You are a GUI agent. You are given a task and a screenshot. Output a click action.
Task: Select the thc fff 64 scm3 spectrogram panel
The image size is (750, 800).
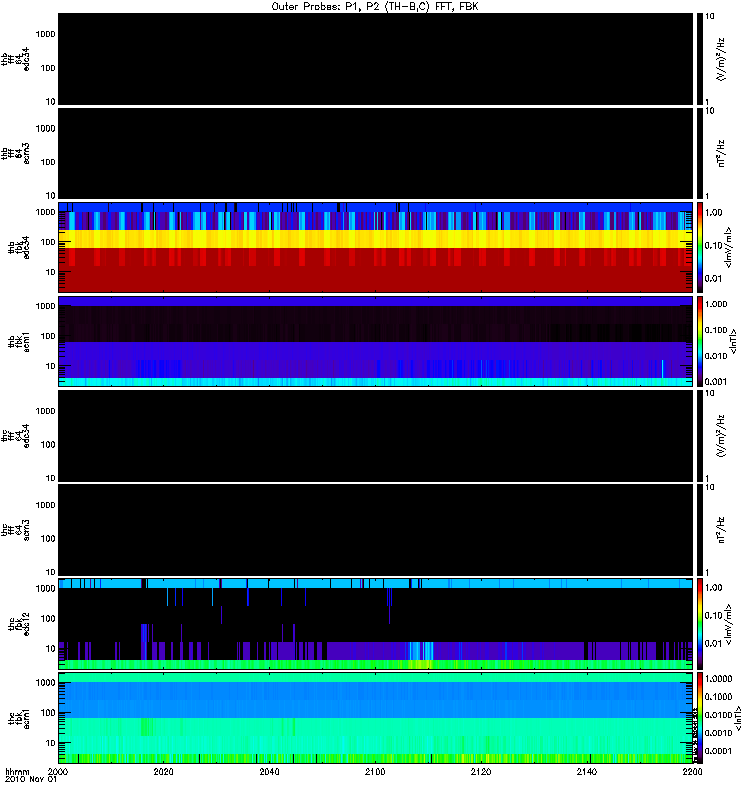point(375,530)
